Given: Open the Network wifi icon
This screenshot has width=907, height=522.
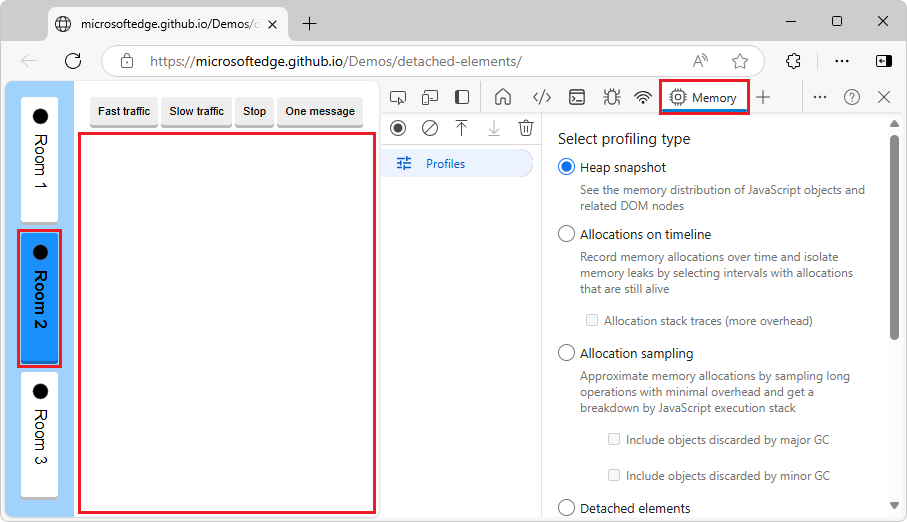Looking at the screenshot, I should pos(643,97).
